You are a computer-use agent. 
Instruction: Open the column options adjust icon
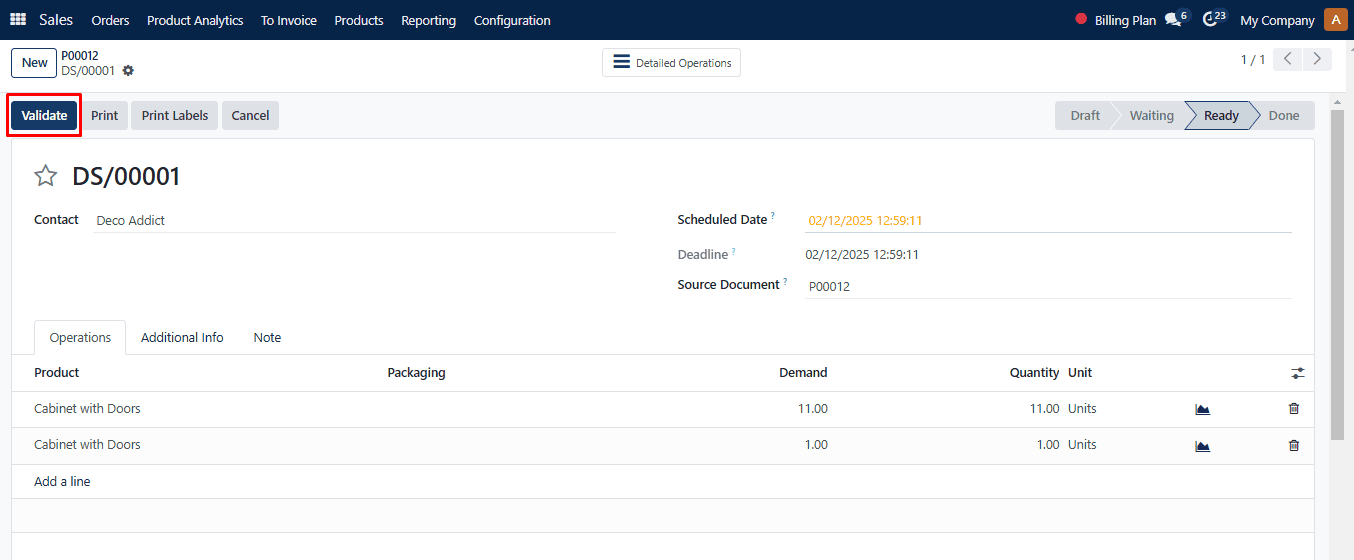(x=1298, y=373)
